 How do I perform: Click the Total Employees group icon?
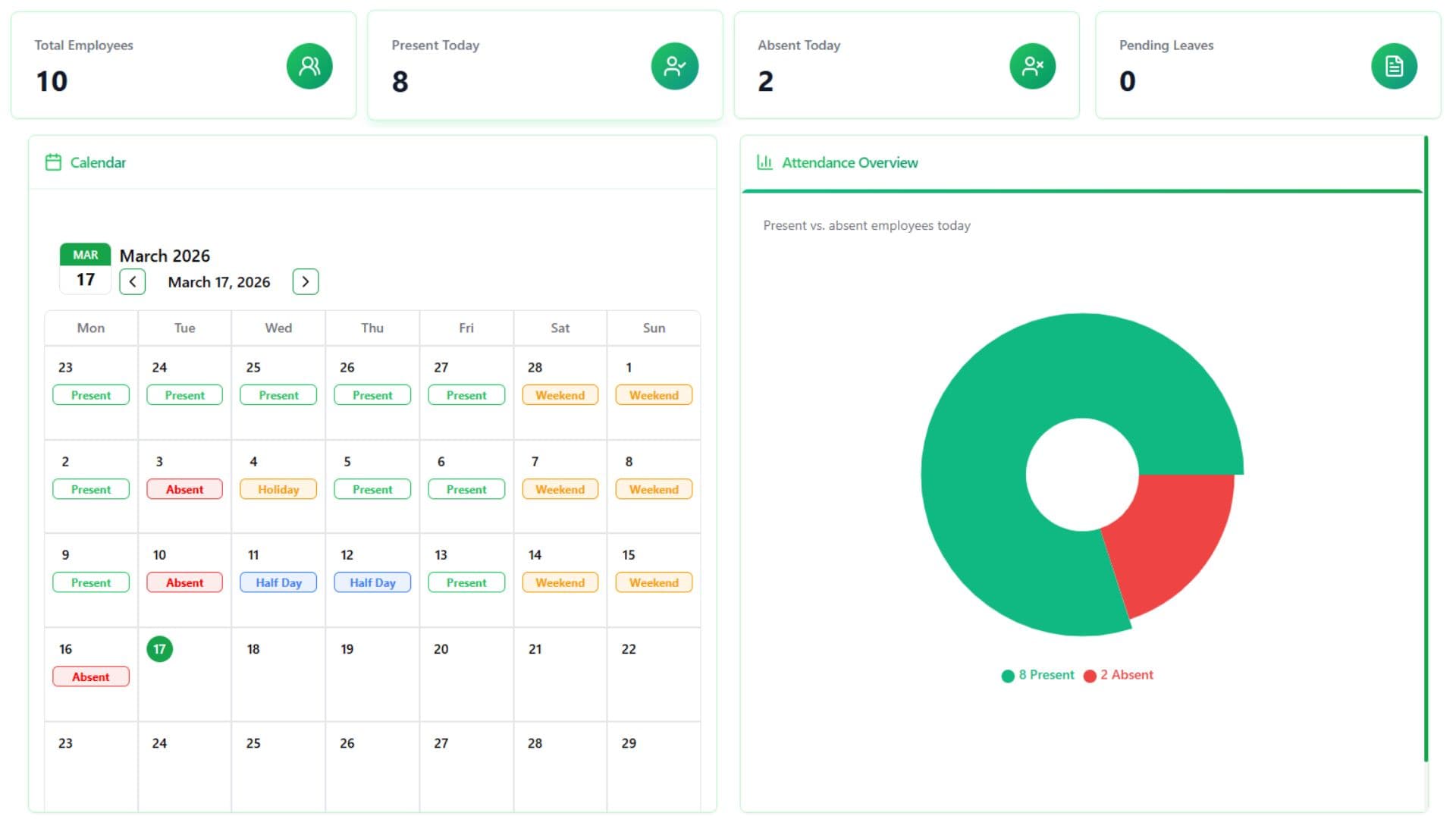click(x=309, y=66)
